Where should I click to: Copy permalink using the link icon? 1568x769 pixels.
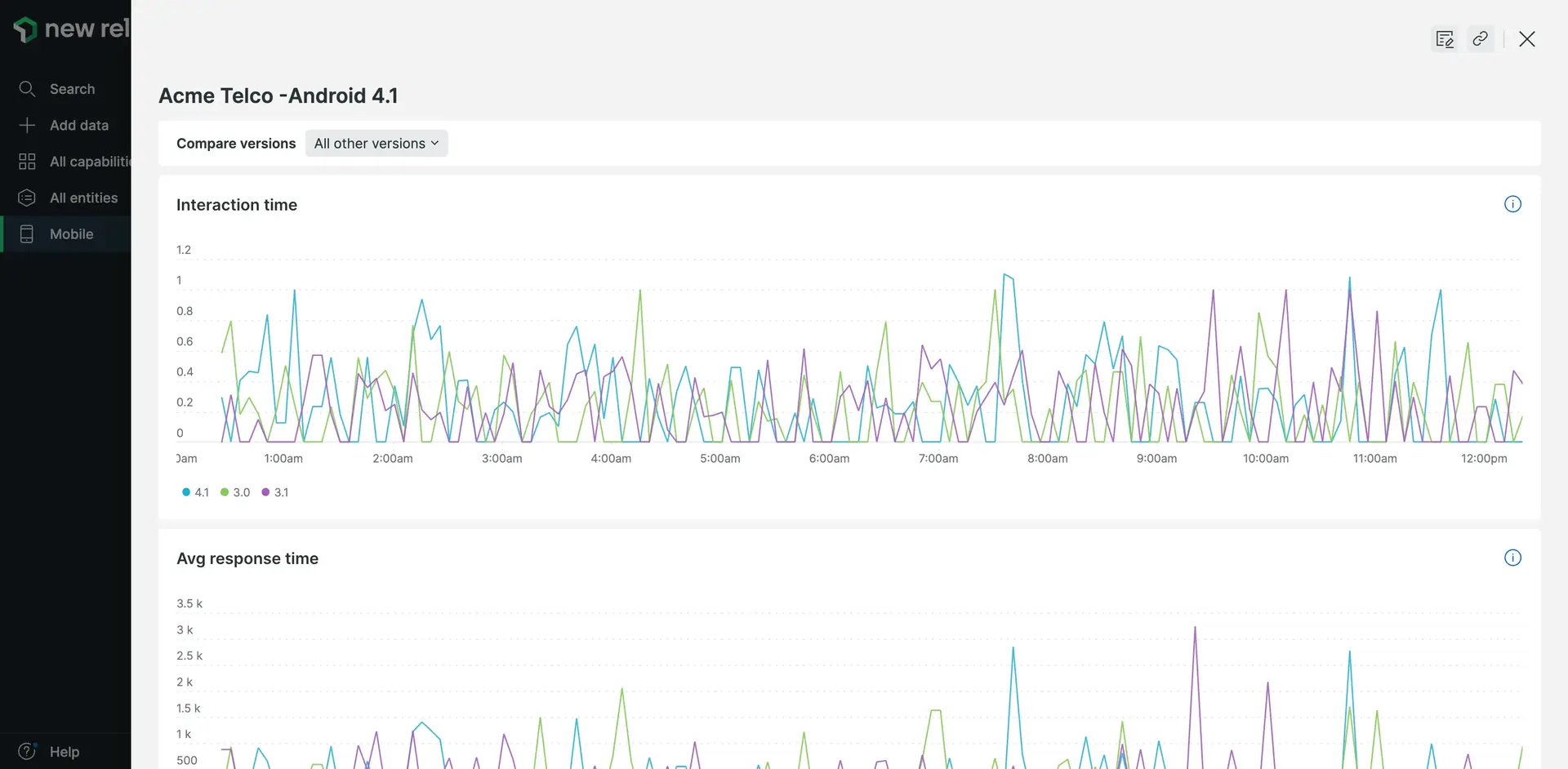(1480, 39)
